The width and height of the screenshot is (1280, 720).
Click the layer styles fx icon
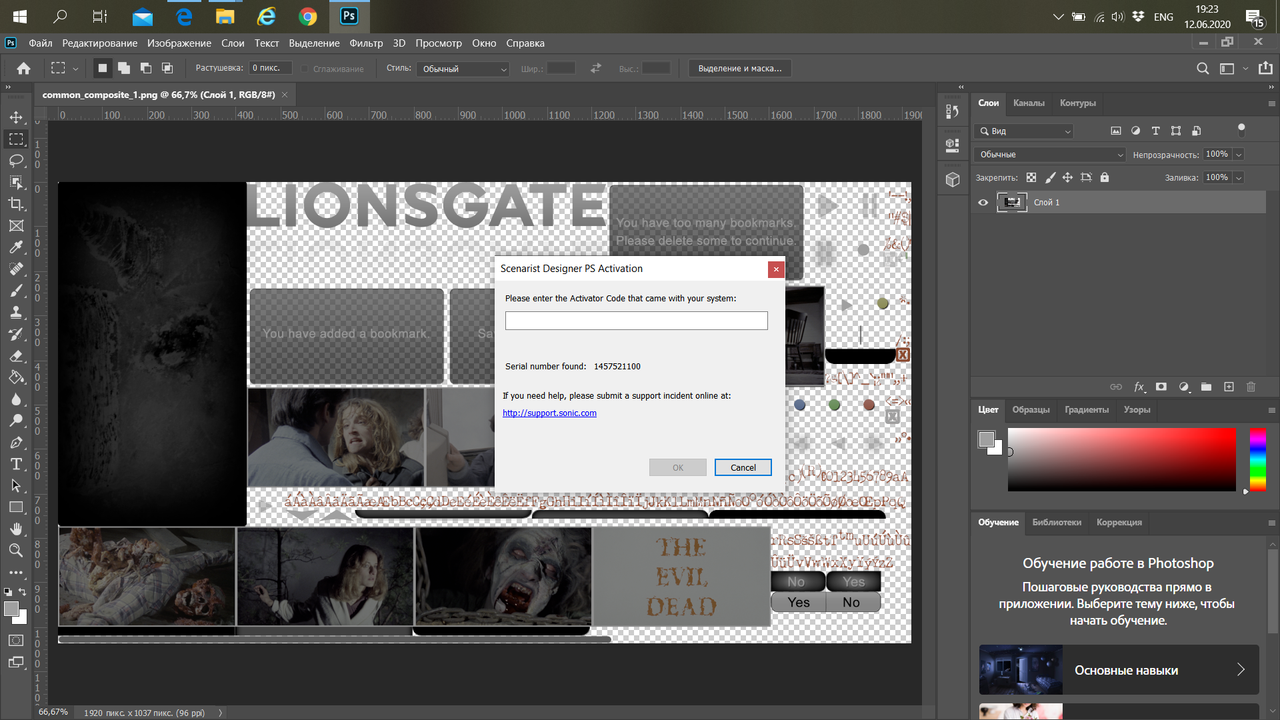(x=1139, y=387)
